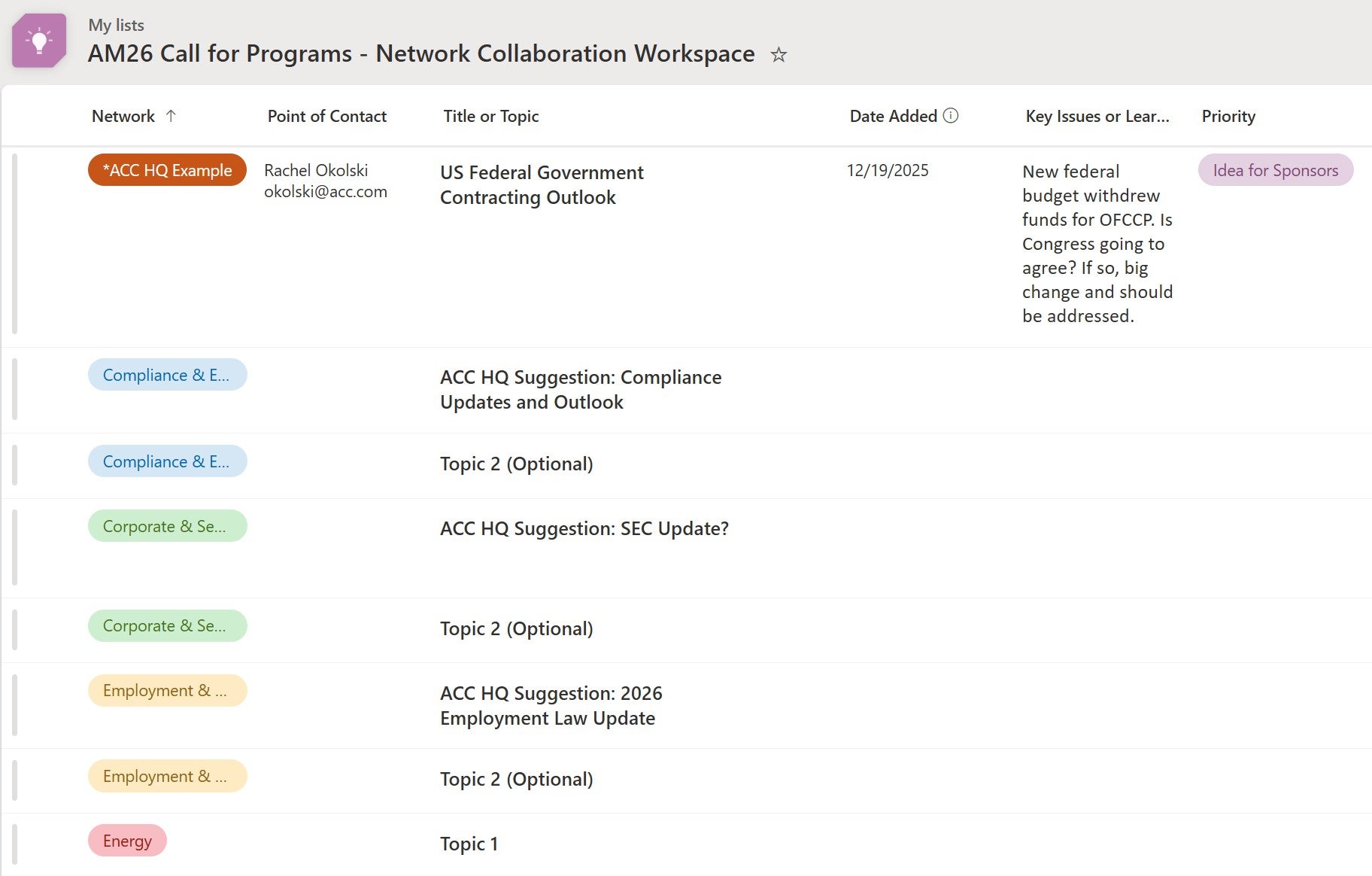The height and width of the screenshot is (876, 1372).
Task: Open the Priority column header menu
Action: 1228,116
